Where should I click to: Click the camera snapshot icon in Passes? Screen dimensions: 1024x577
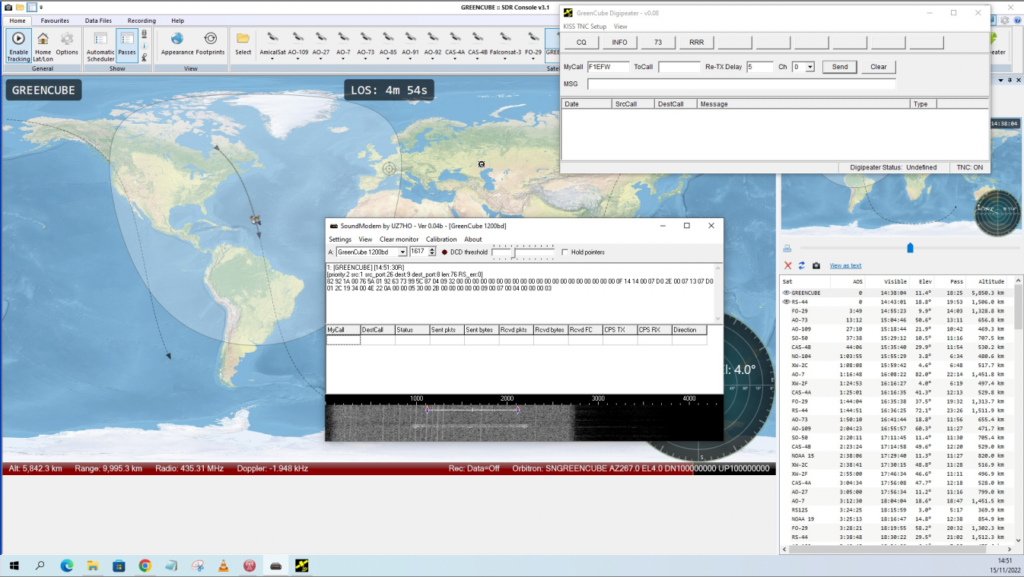click(816, 266)
